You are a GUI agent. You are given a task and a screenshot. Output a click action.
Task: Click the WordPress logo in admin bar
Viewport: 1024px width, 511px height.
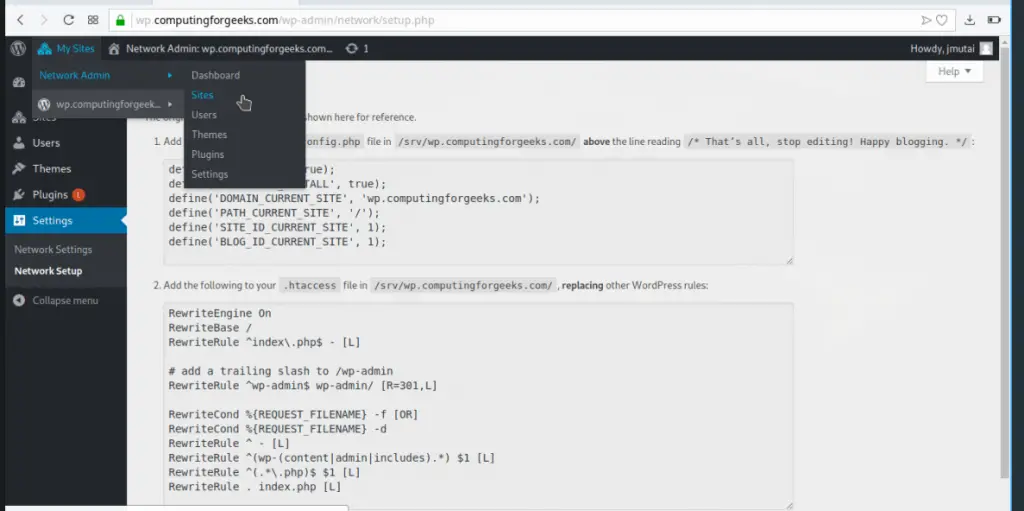tap(17, 48)
